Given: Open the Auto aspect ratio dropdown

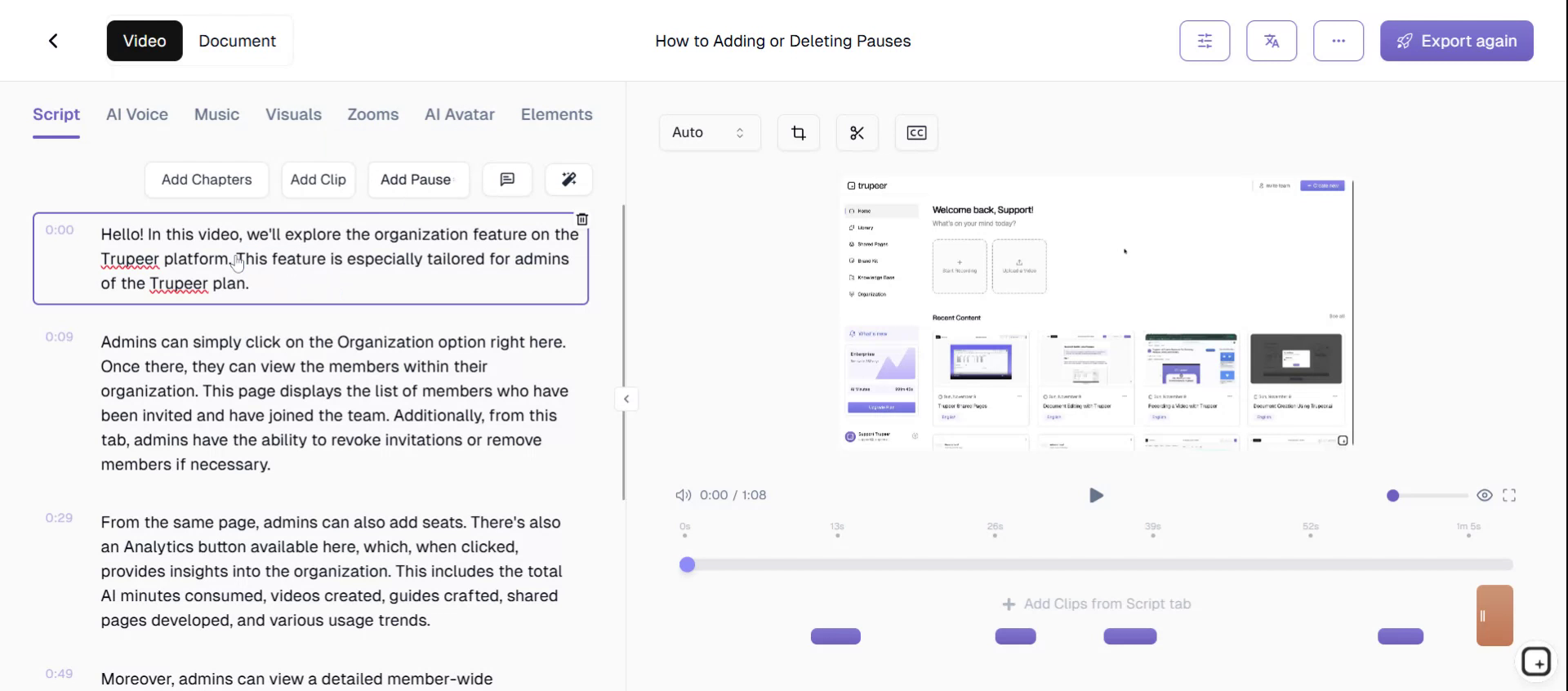Looking at the screenshot, I should click(x=710, y=132).
